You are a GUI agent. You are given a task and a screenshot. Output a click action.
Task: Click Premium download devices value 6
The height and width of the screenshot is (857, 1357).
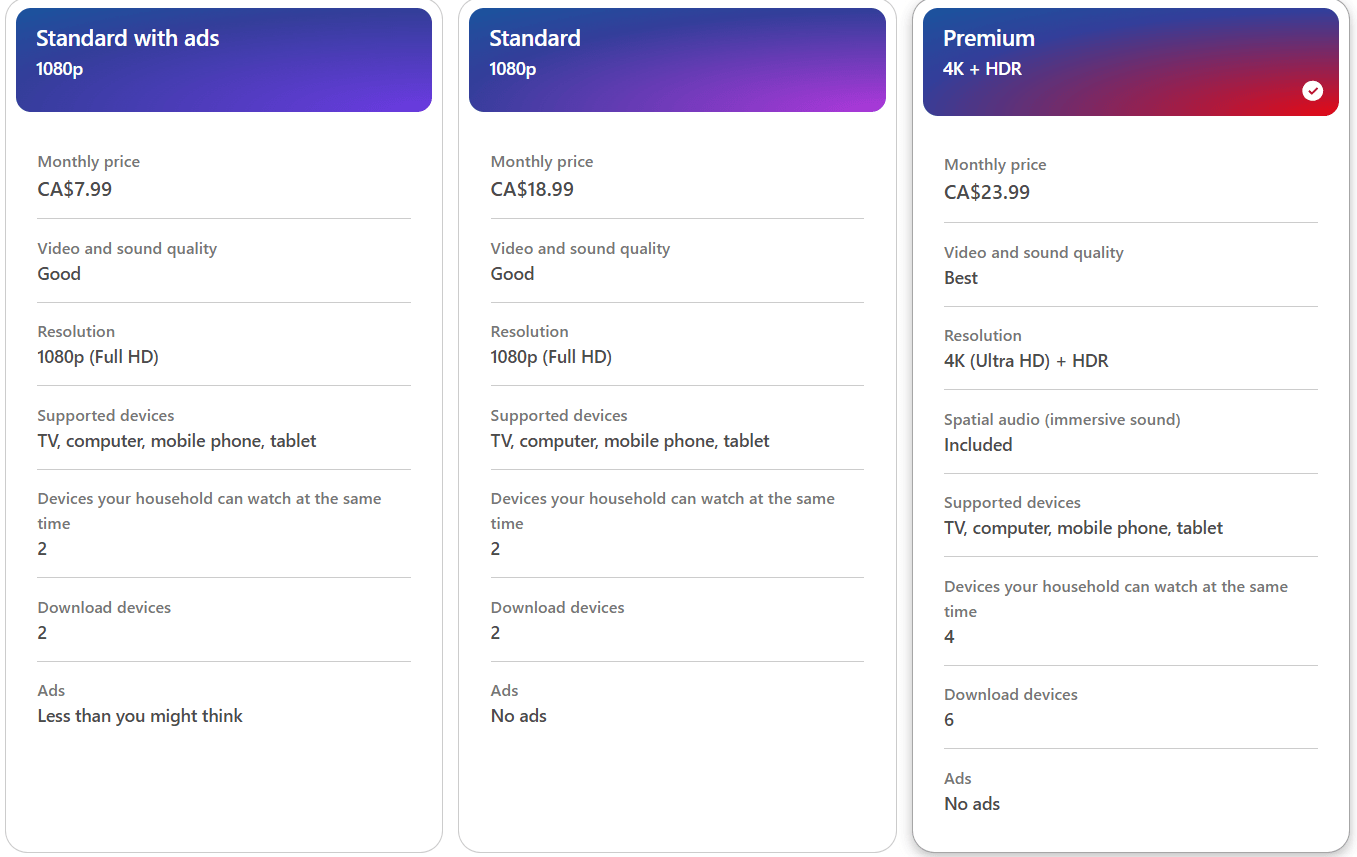(949, 720)
